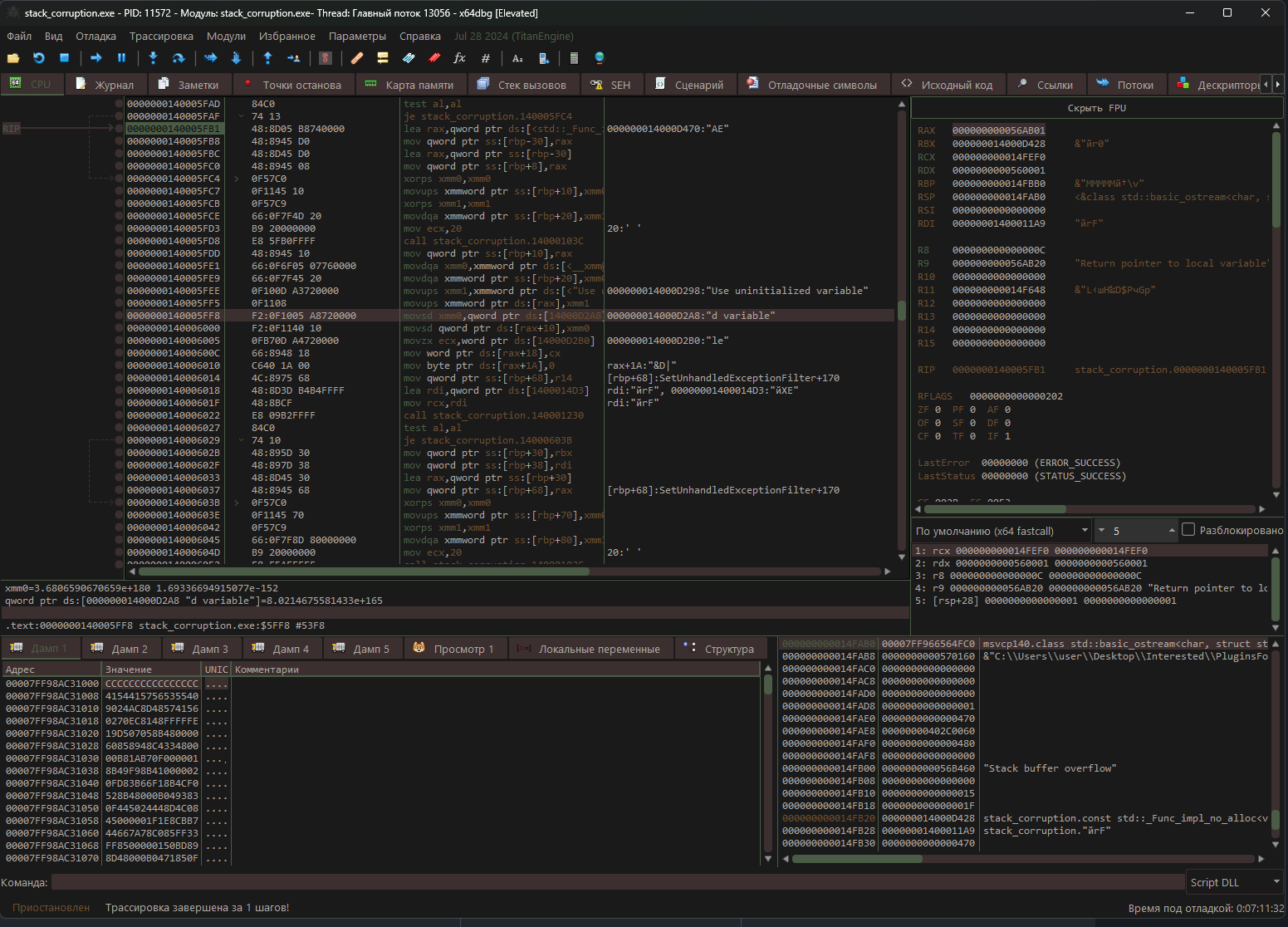Expand the Script DLL dropdown

(1235, 882)
